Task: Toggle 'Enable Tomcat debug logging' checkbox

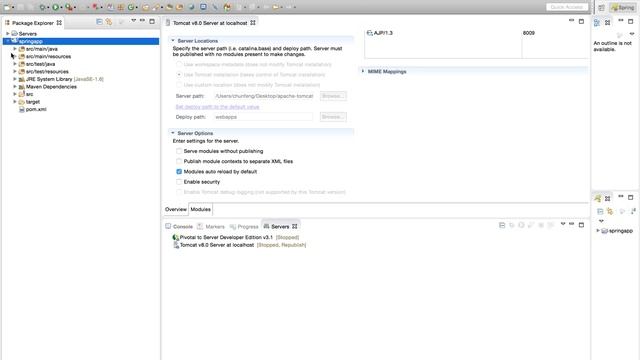Action: 179,192
